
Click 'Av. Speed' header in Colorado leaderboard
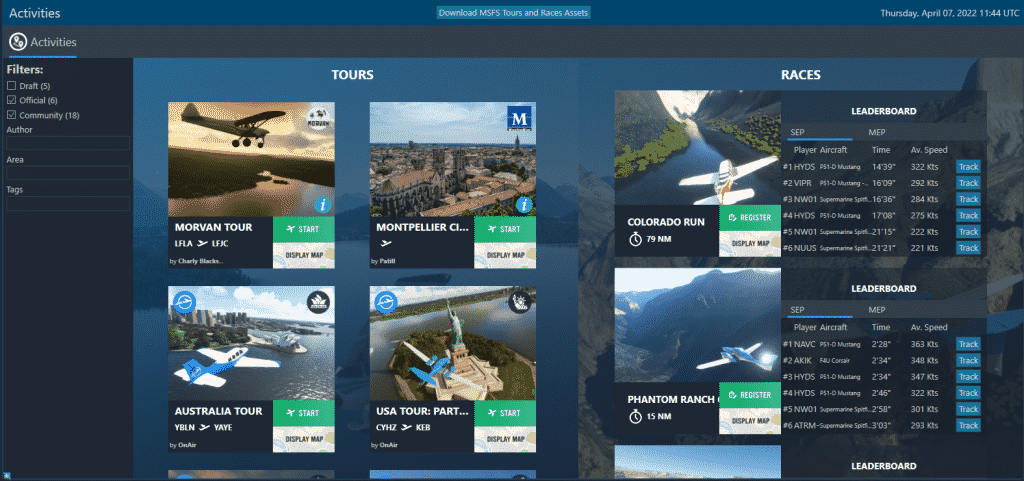pyautogui.click(x=929, y=150)
